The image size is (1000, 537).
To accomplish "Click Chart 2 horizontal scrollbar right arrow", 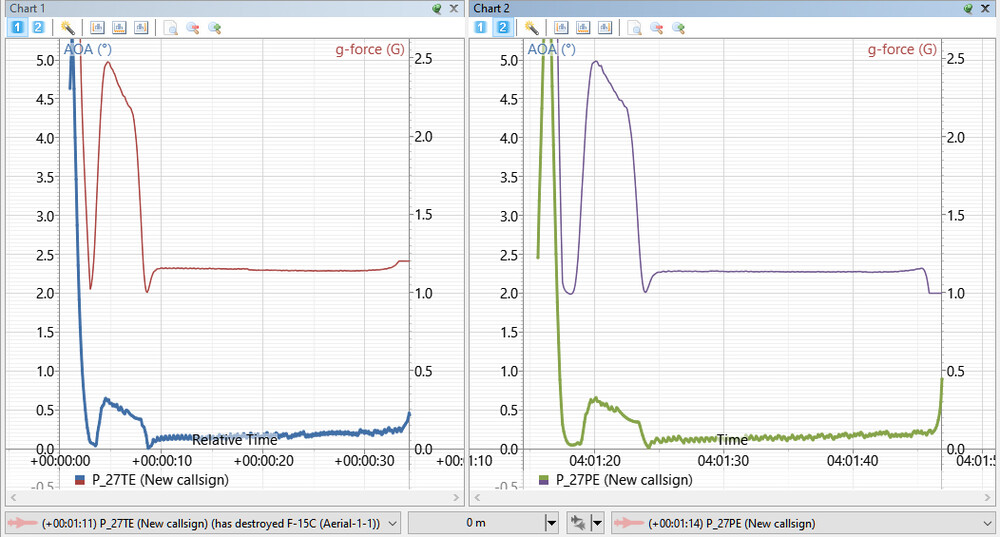I will (x=988, y=497).
